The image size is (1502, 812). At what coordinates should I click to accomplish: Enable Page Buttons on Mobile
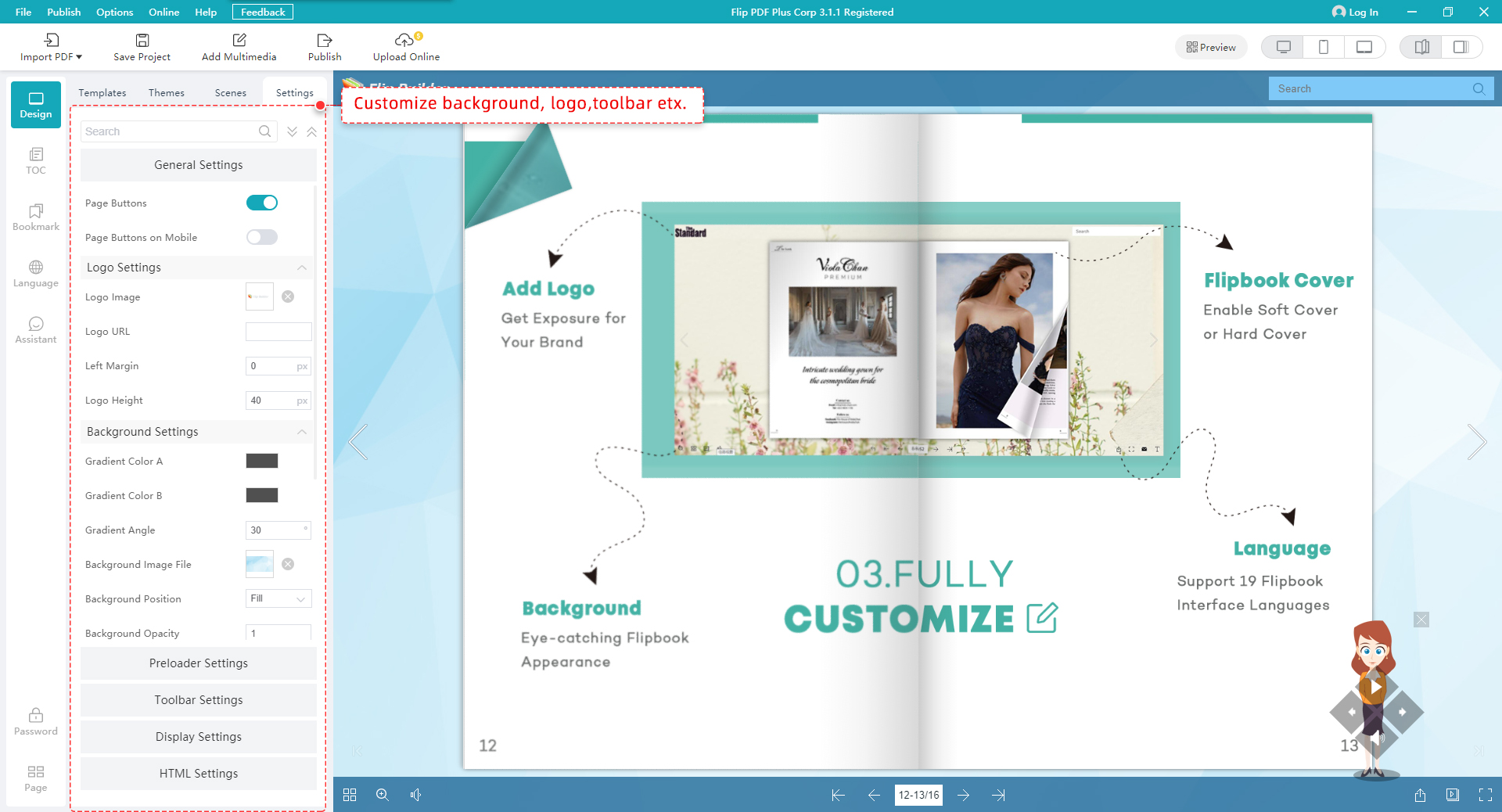pos(262,237)
